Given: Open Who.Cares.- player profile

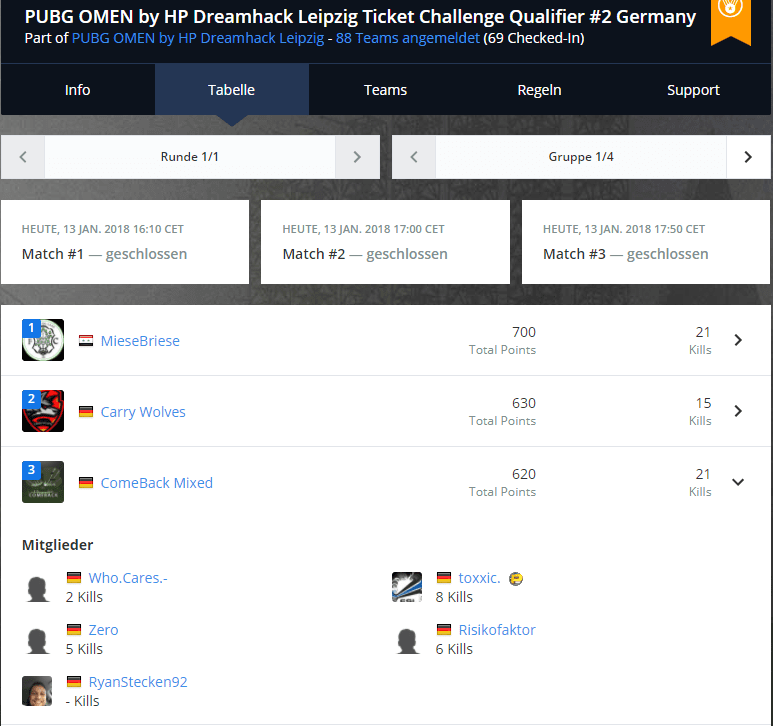Looking at the screenshot, I should tap(128, 578).
